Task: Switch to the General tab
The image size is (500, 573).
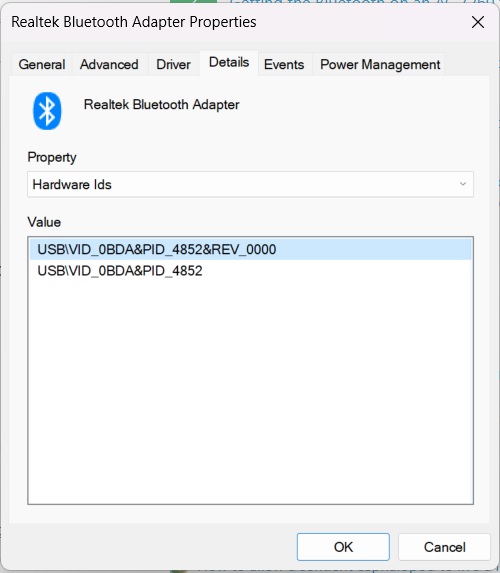Action: coord(42,65)
